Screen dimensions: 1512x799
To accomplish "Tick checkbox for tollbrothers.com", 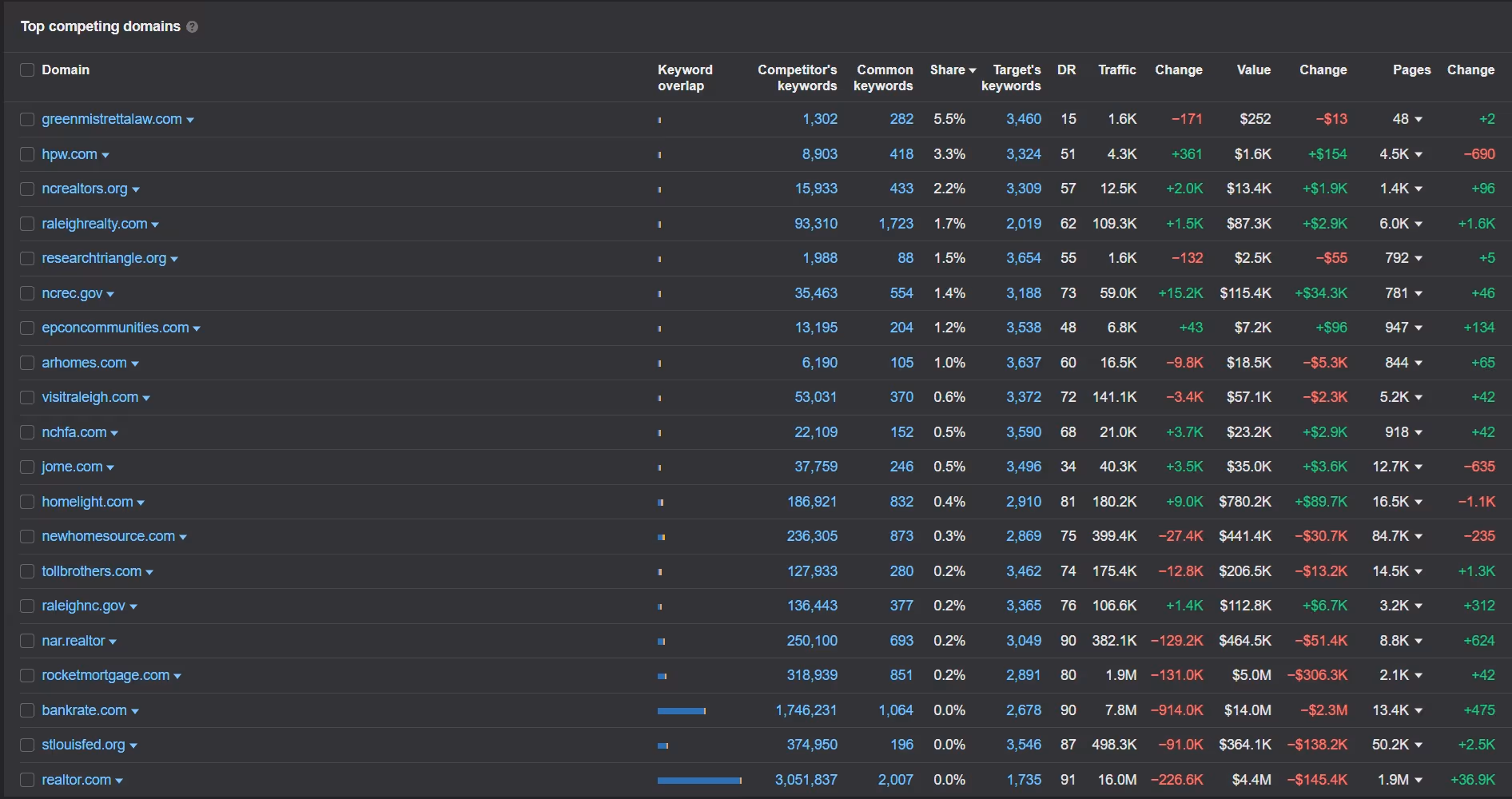I will coord(27,571).
